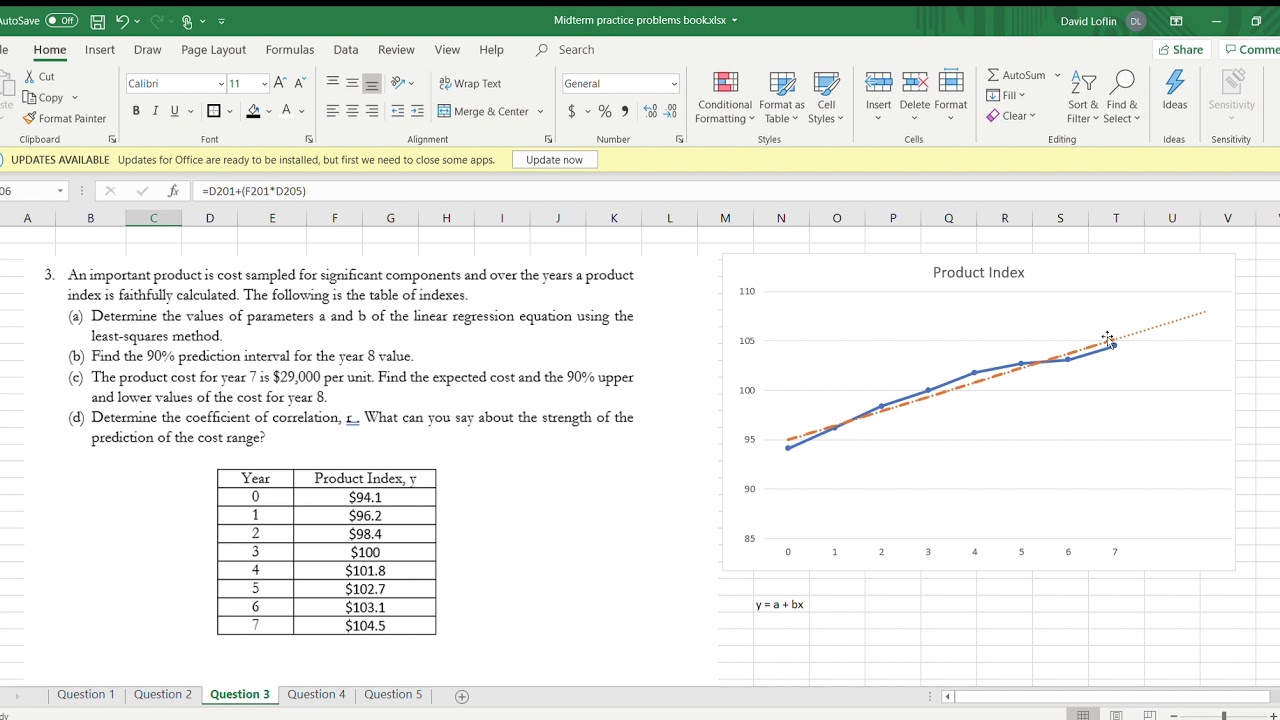The width and height of the screenshot is (1280, 720).
Task: Open the Calibri font name dropdown
Action: pos(221,84)
